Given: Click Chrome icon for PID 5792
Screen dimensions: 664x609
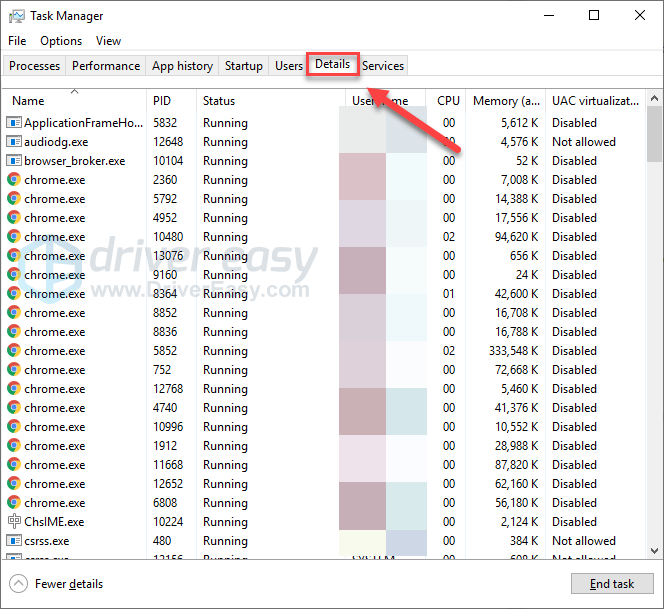Looking at the screenshot, I should click(x=14, y=199).
